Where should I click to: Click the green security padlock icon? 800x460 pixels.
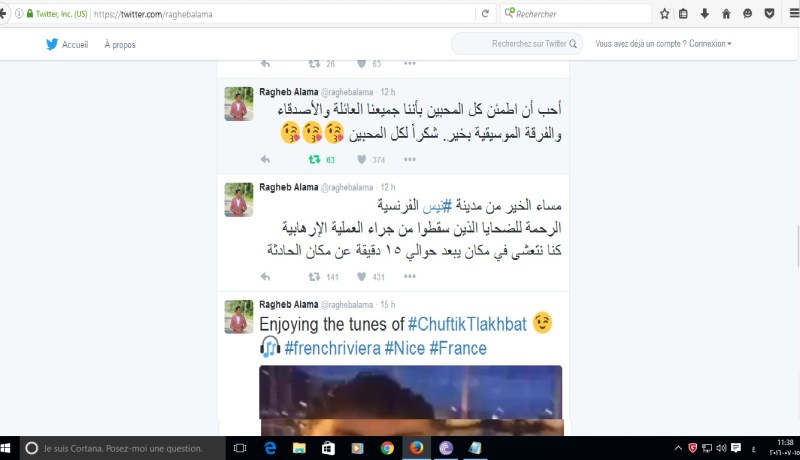pyautogui.click(x=30, y=14)
